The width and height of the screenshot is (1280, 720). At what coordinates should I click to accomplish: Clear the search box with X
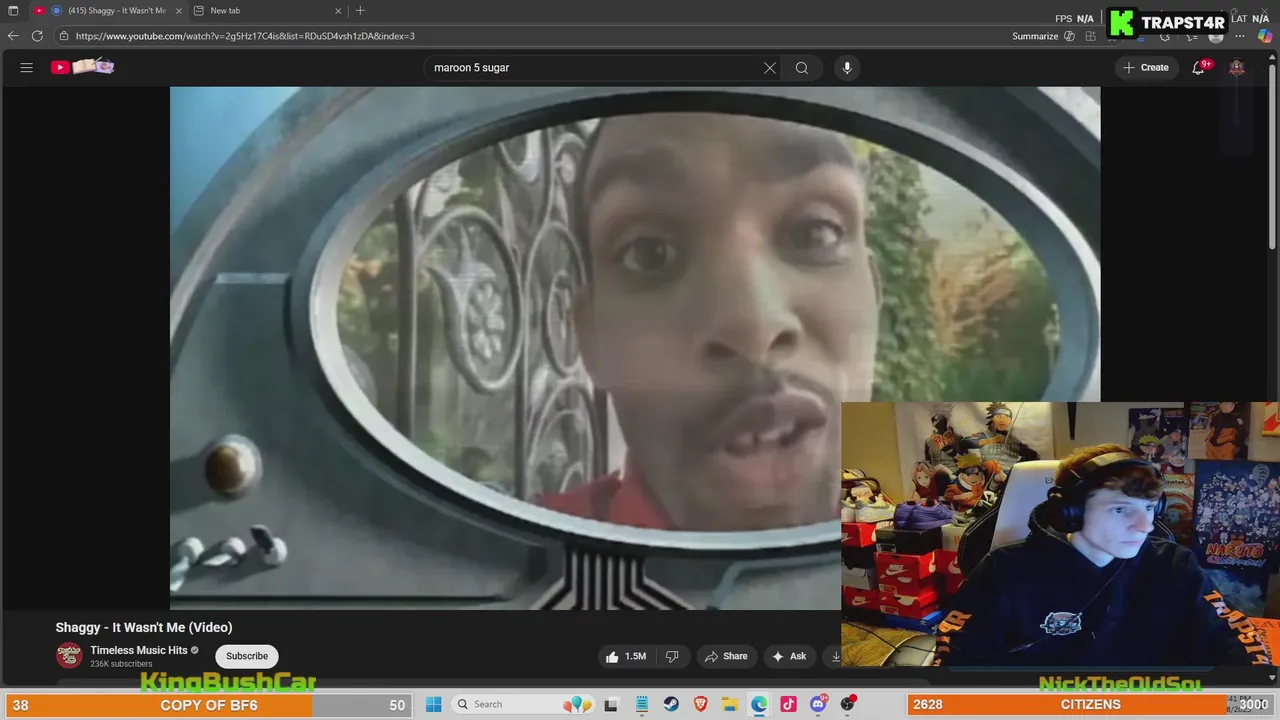770,68
